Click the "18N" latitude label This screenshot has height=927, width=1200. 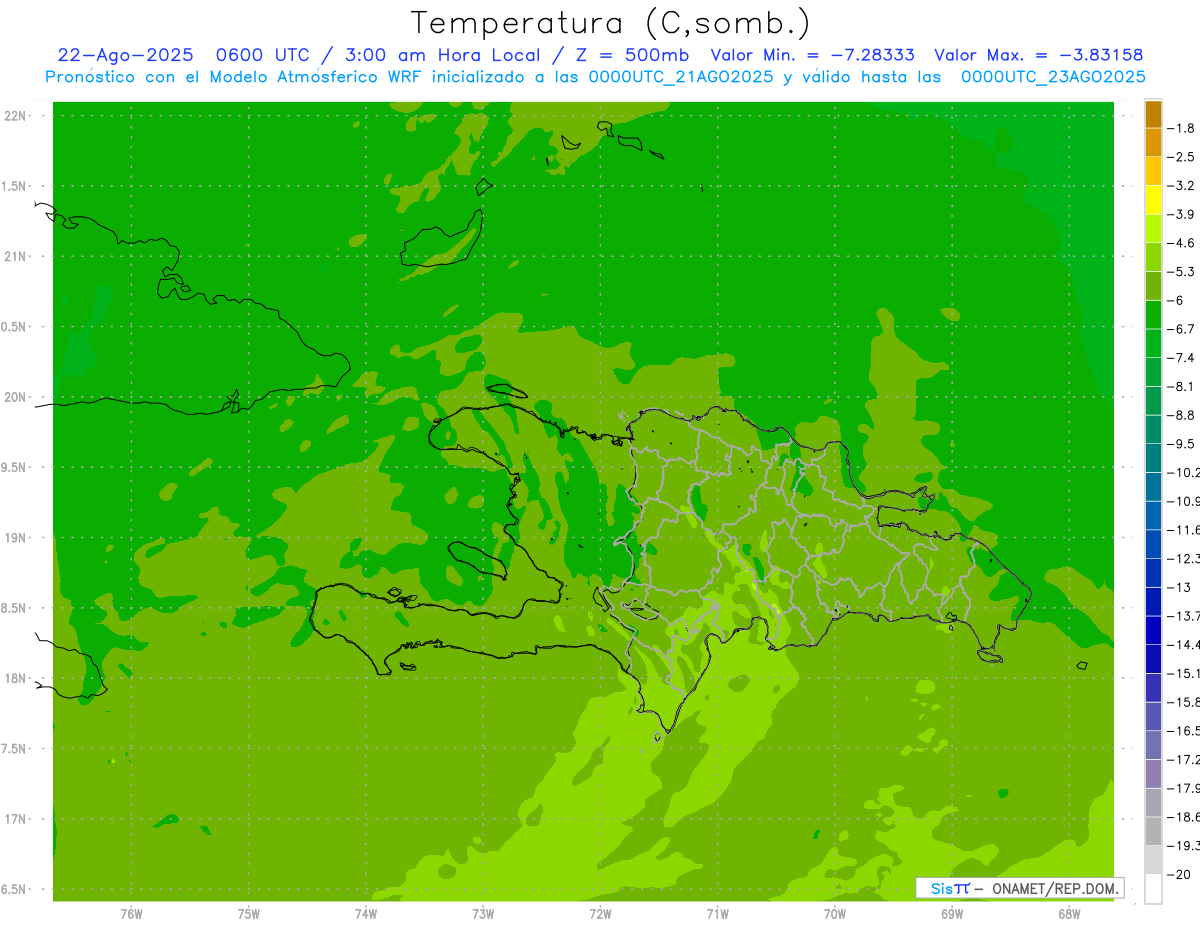[x=16, y=678]
